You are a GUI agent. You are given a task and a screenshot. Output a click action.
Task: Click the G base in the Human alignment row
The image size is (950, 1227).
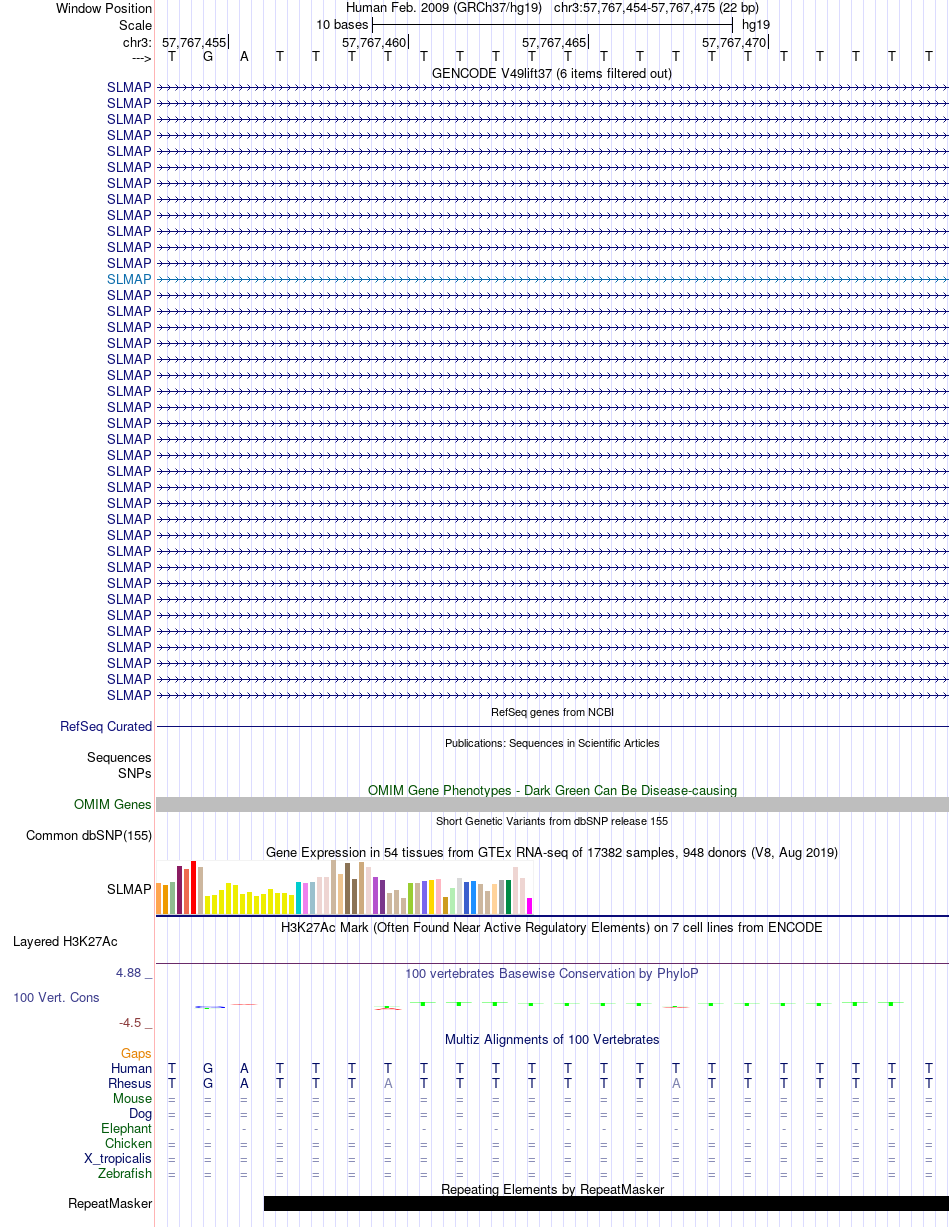pyautogui.click(x=208, y=1068)
